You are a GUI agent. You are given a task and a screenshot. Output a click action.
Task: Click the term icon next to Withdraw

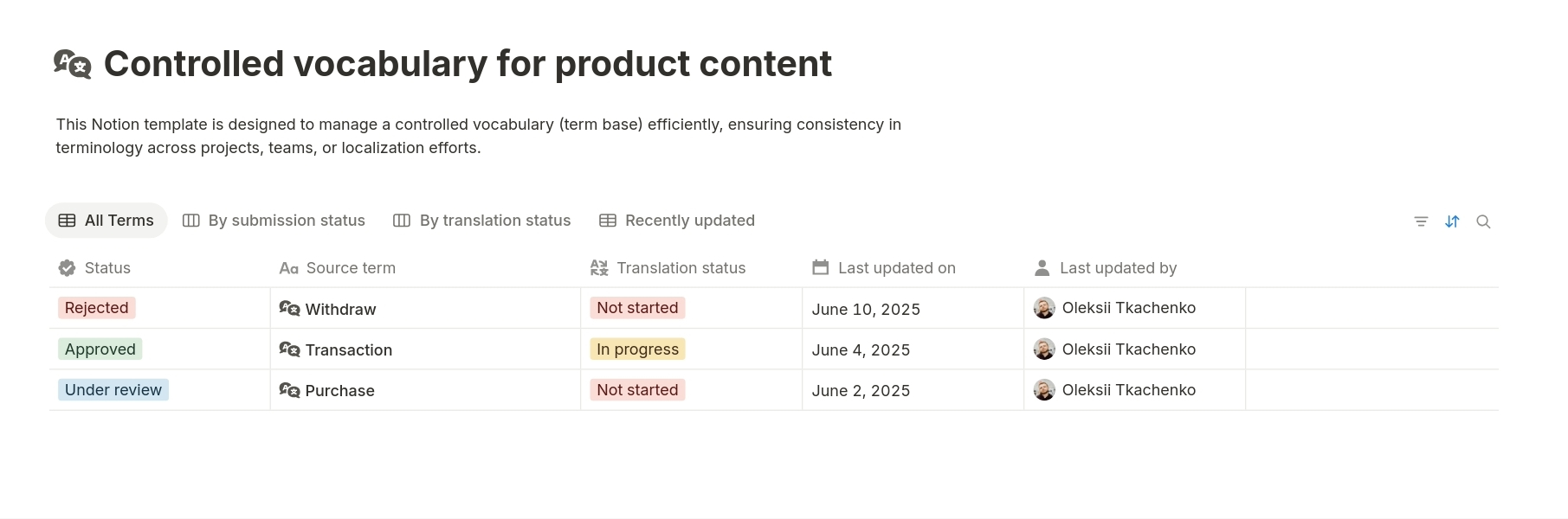tap(289, 307)
